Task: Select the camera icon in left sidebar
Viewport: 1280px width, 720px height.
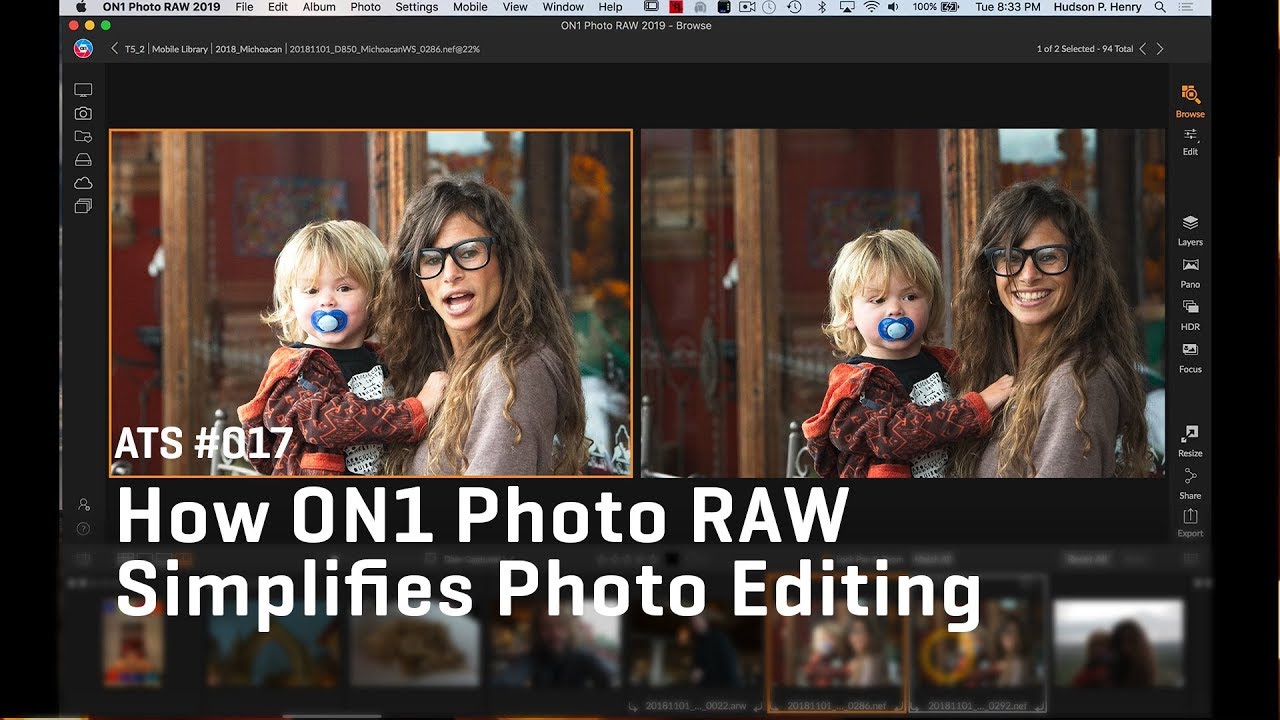Action: pyautogui.click(x=83, y=113)
